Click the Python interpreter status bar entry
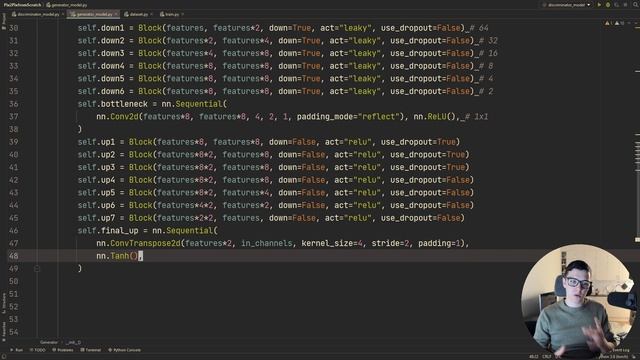The height and width of the screenshot is (360, 640). 613,357
